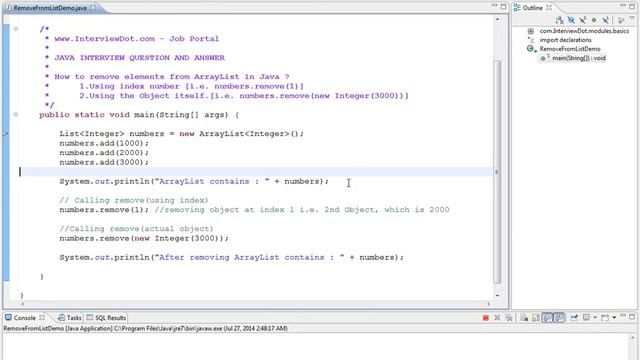Select the Outline view tab
The image size is (640, 360).
tap(533, 8)
